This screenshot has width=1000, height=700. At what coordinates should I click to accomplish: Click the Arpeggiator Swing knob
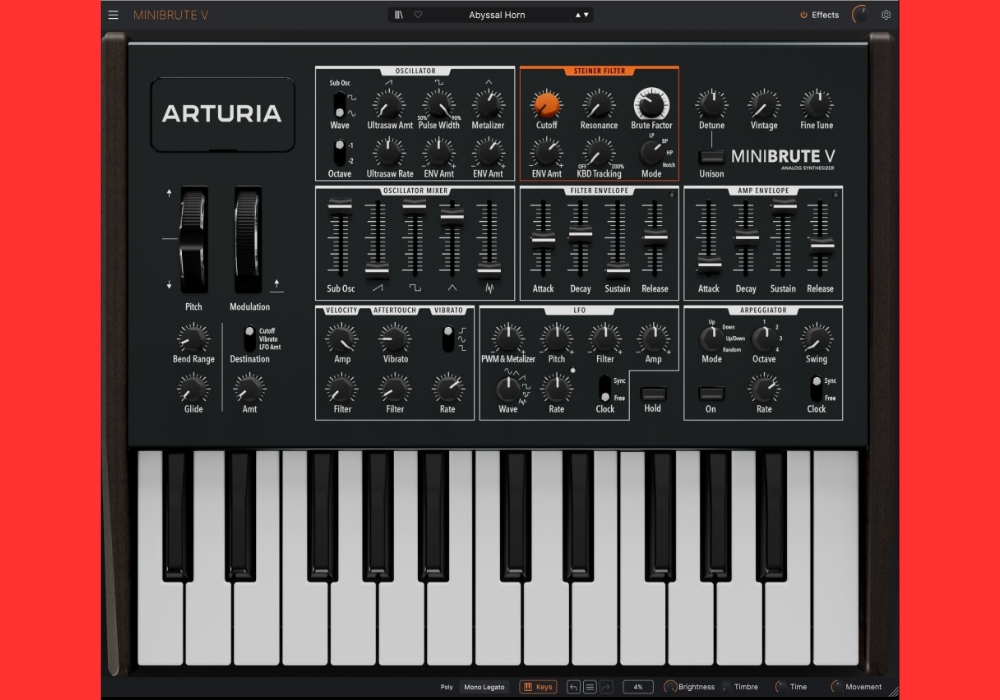816,339
